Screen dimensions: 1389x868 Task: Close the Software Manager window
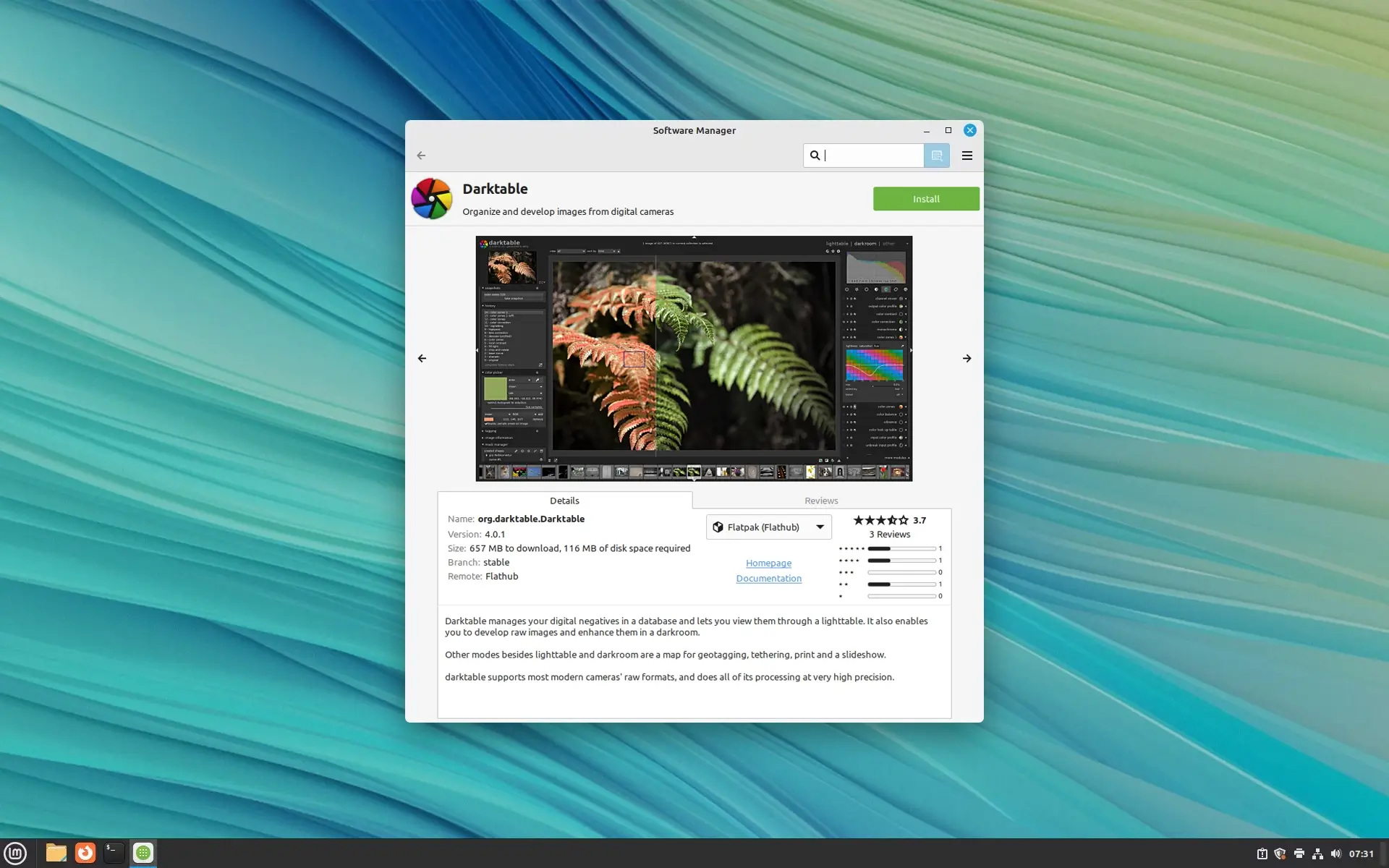[x=969, y=130]
